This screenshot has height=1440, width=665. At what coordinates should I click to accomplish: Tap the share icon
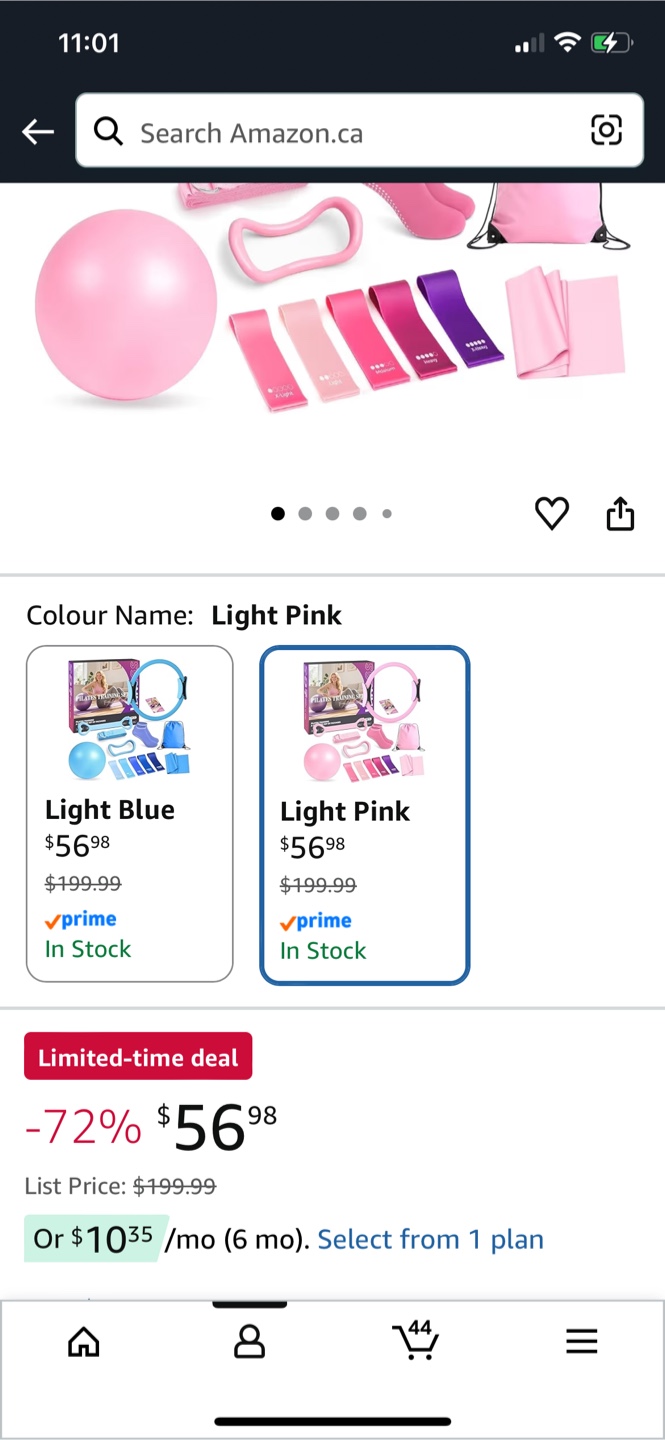tap(620, 513)
